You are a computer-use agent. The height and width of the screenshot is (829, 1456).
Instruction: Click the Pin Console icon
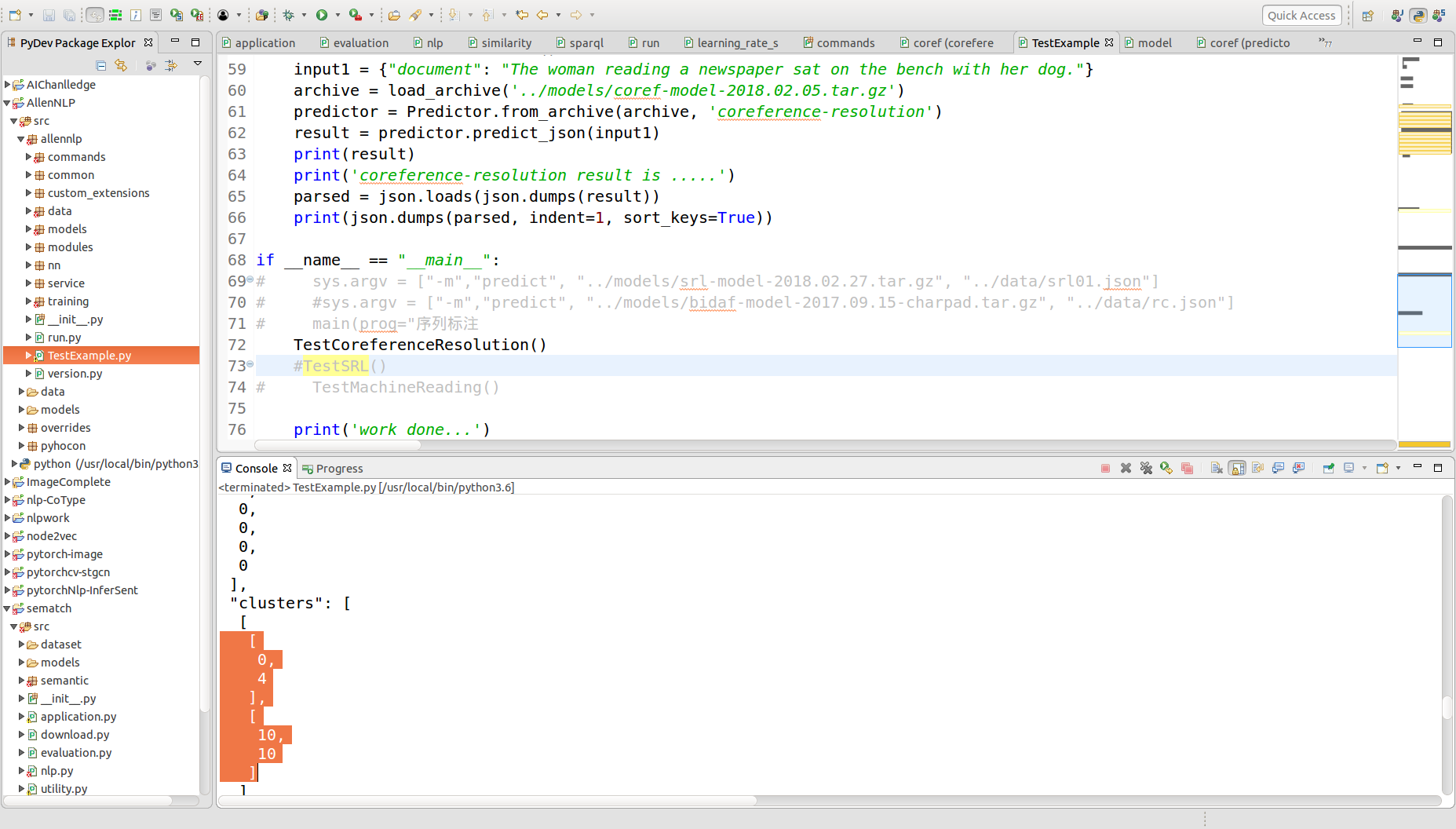[1328, 468]
